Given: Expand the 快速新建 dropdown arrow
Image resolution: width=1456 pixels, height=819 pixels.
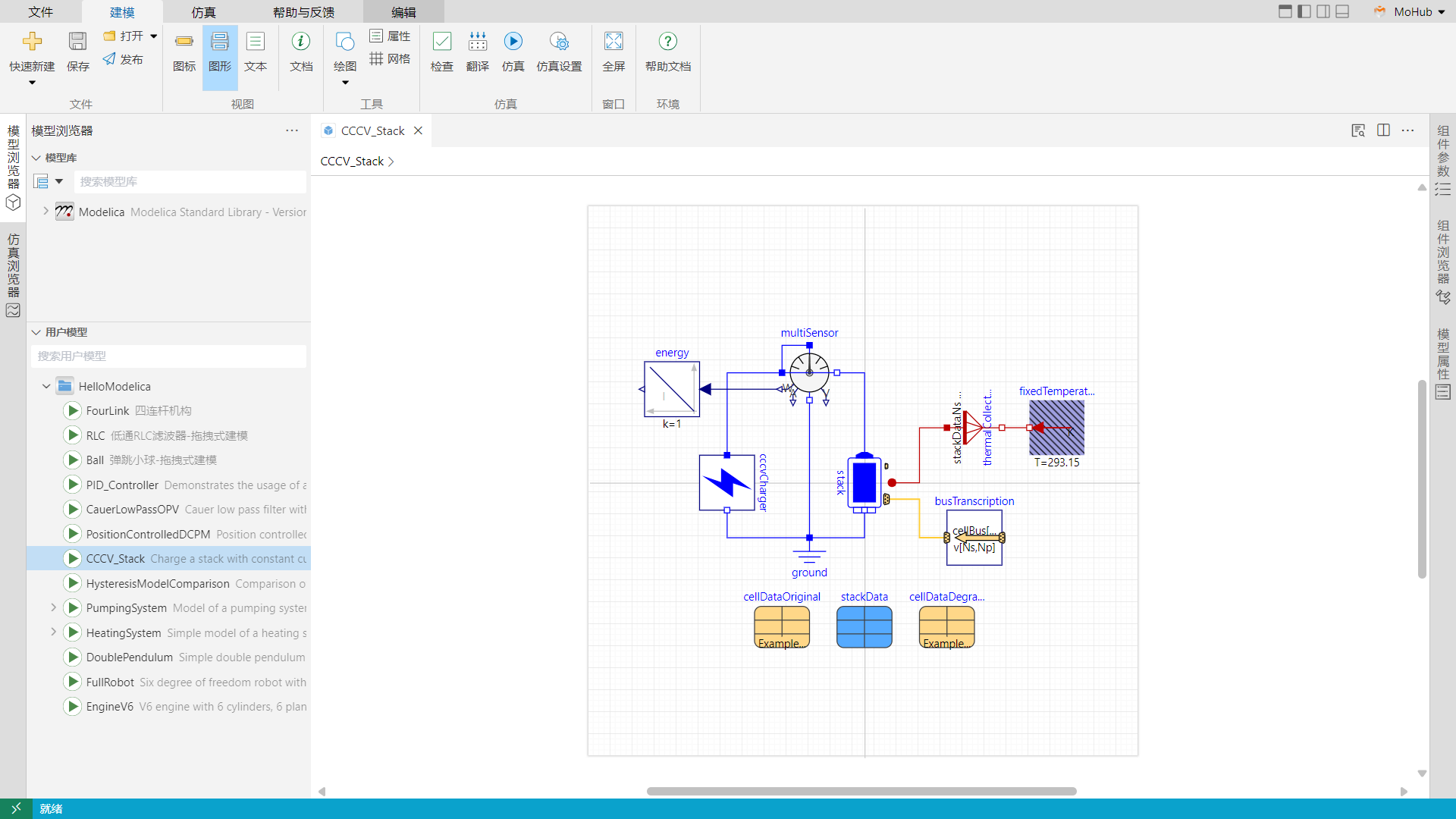Looking at the screenshot, I should pos(32,83).
